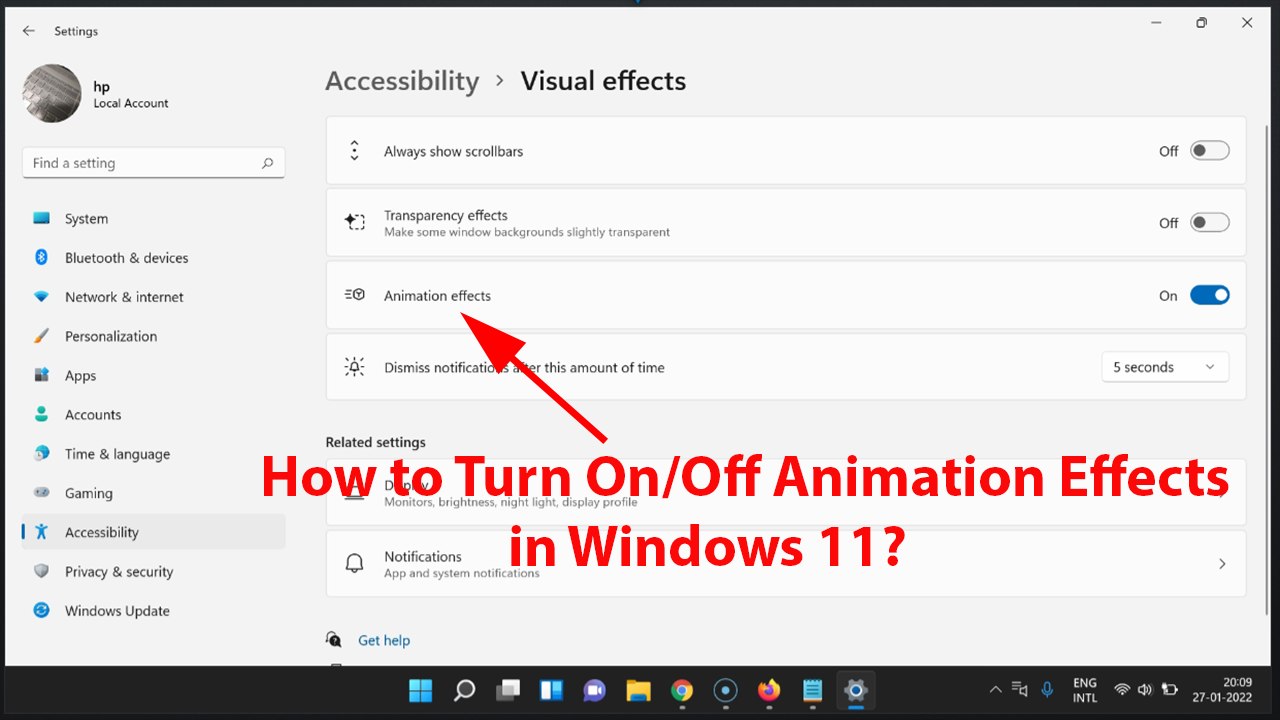Go to Windows Update
1280x720 pixels.
tap(153, 611)
